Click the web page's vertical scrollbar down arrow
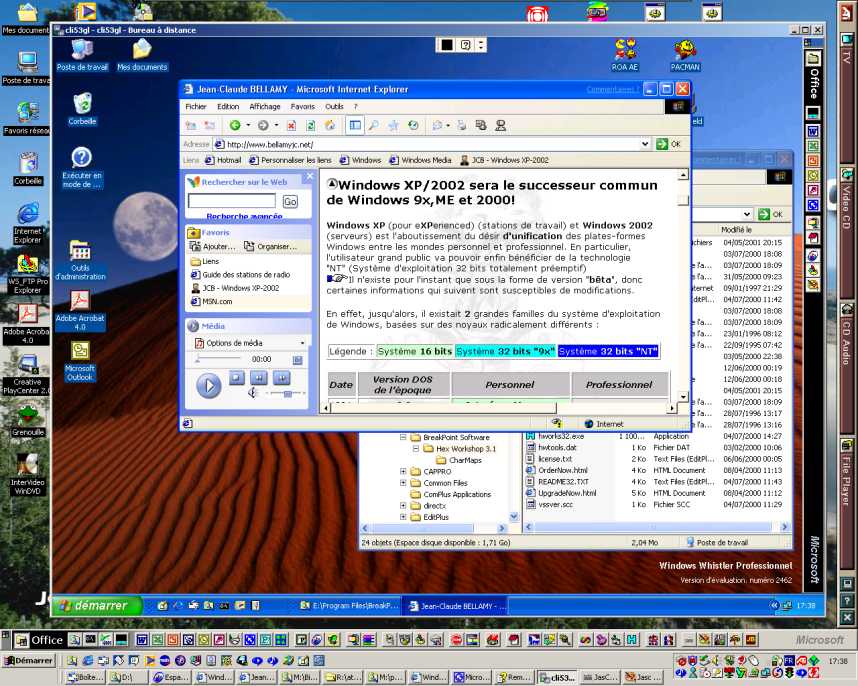858x686 pixels. tap(683, 397)
